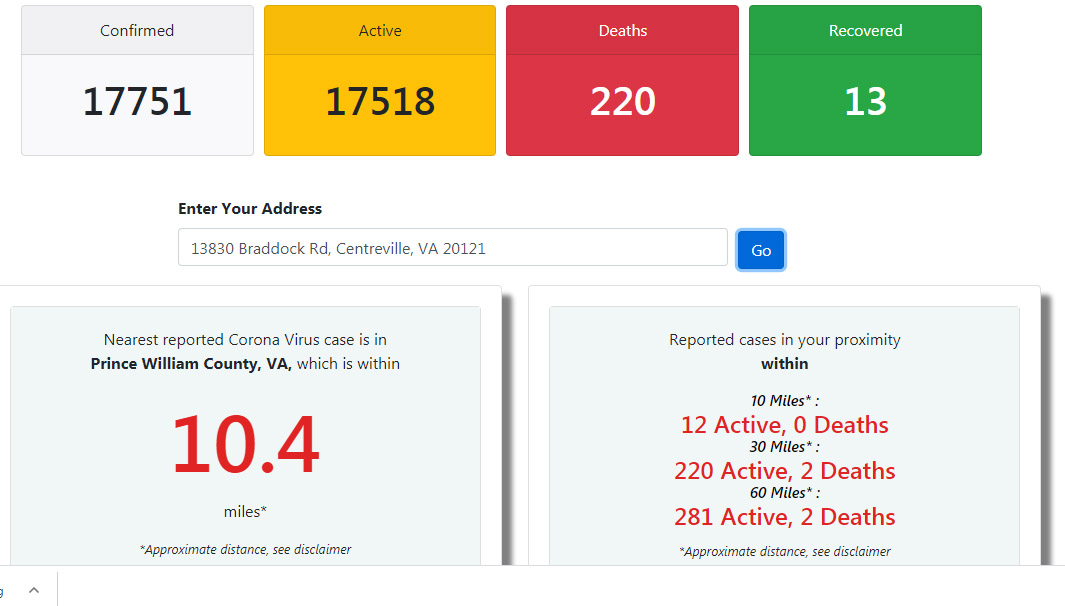1065x606 pixels.
Task: Focus the Enter Your Address input field
Action: (452, 247)
